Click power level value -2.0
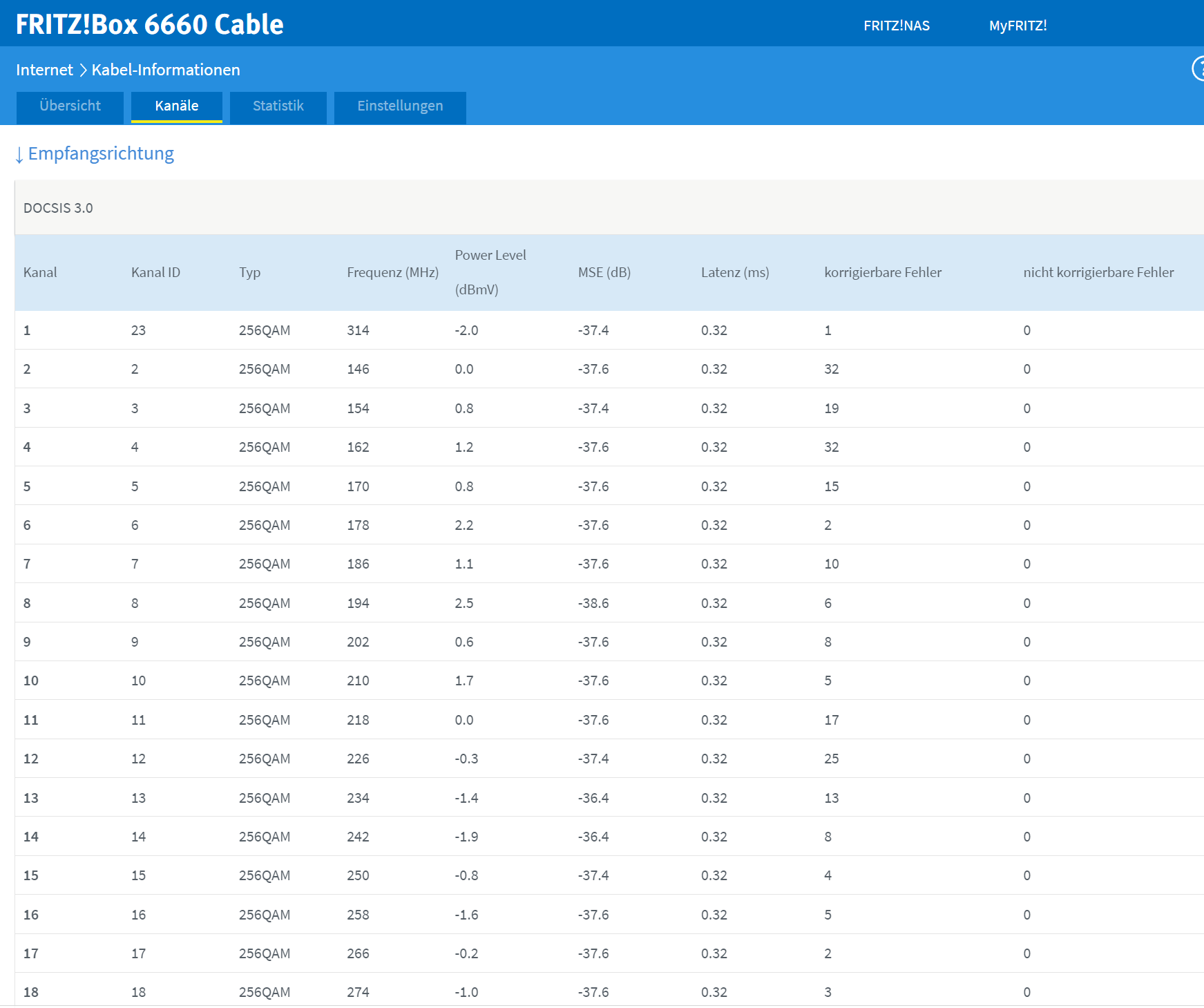This screenshot has width=1204, height=1008. click(466, 330)
